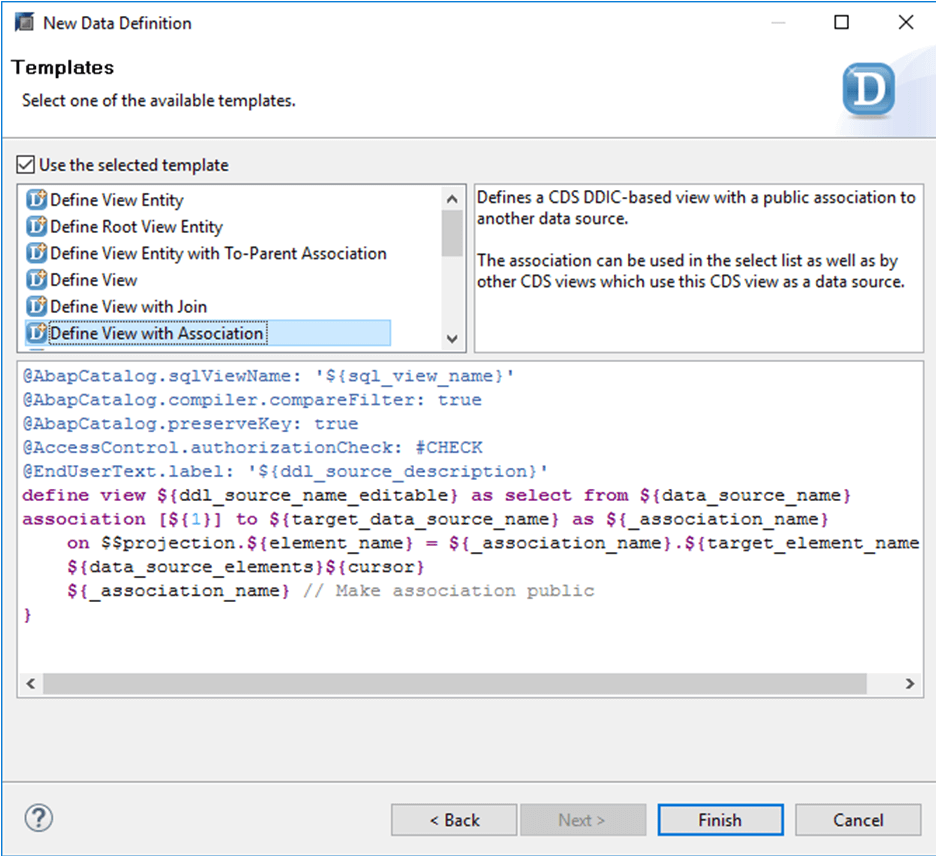Close the New Data Definition dialog

click(x=906, y=23)
